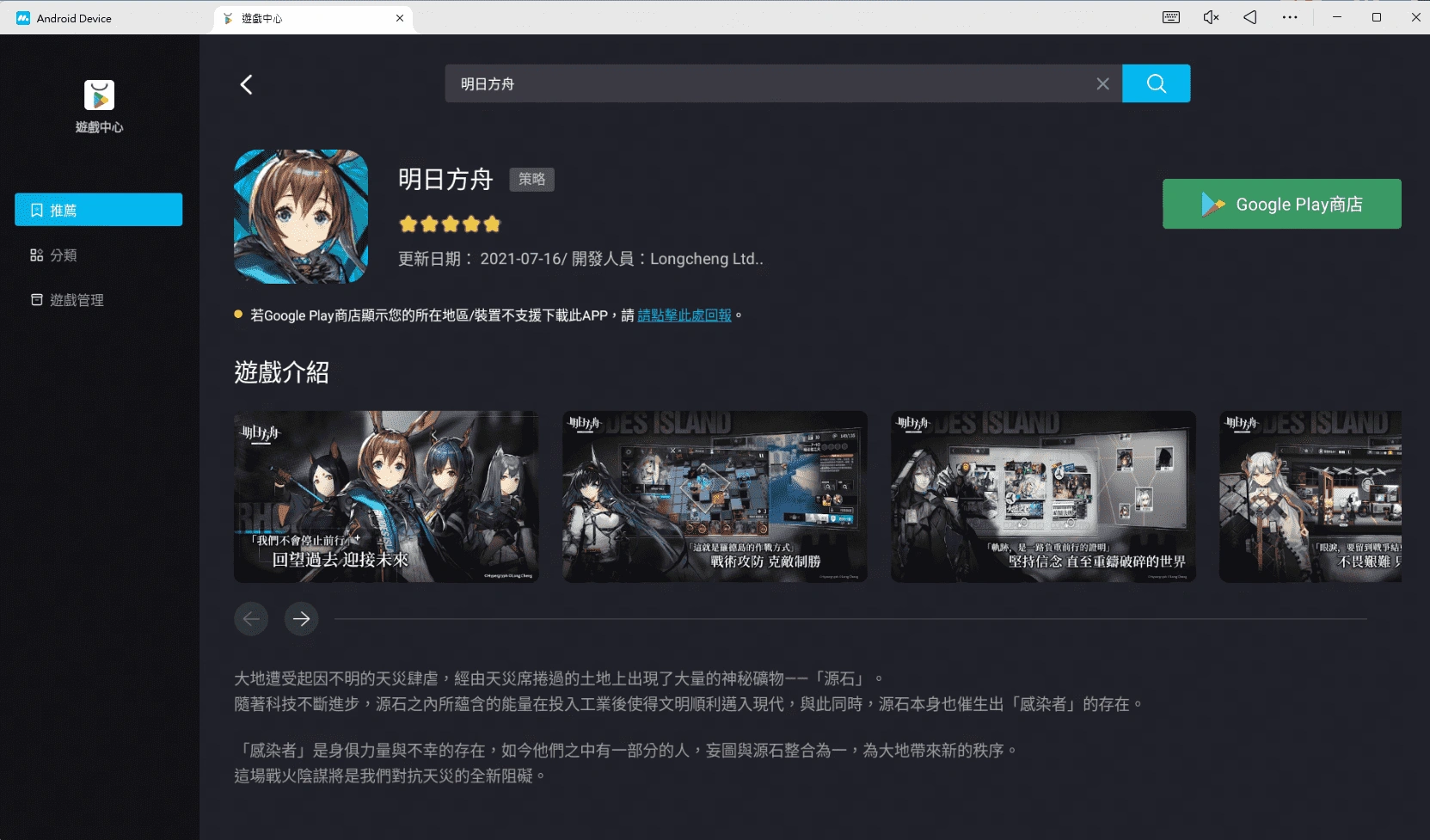This screenshot has height=840, width=1430.
Task: Click the Google Play logo inside the green button
Action: tap(1213, 204)
